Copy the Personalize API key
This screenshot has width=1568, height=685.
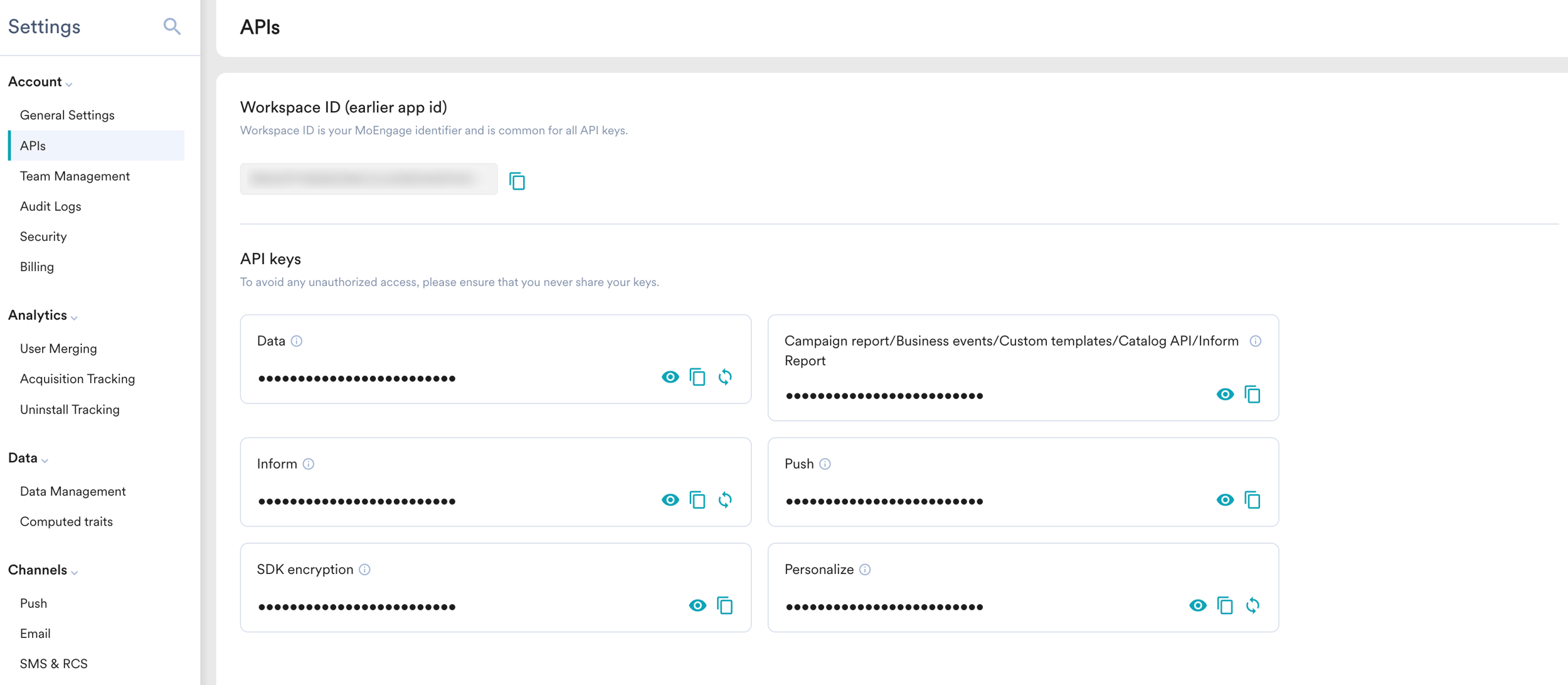1225,605
